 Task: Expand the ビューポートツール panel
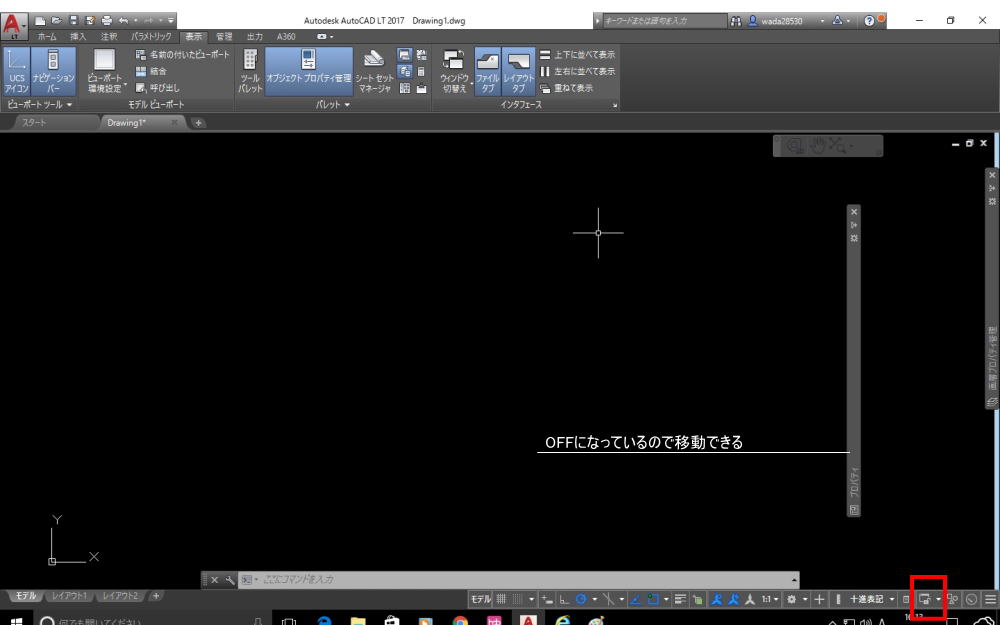[39, 105]
